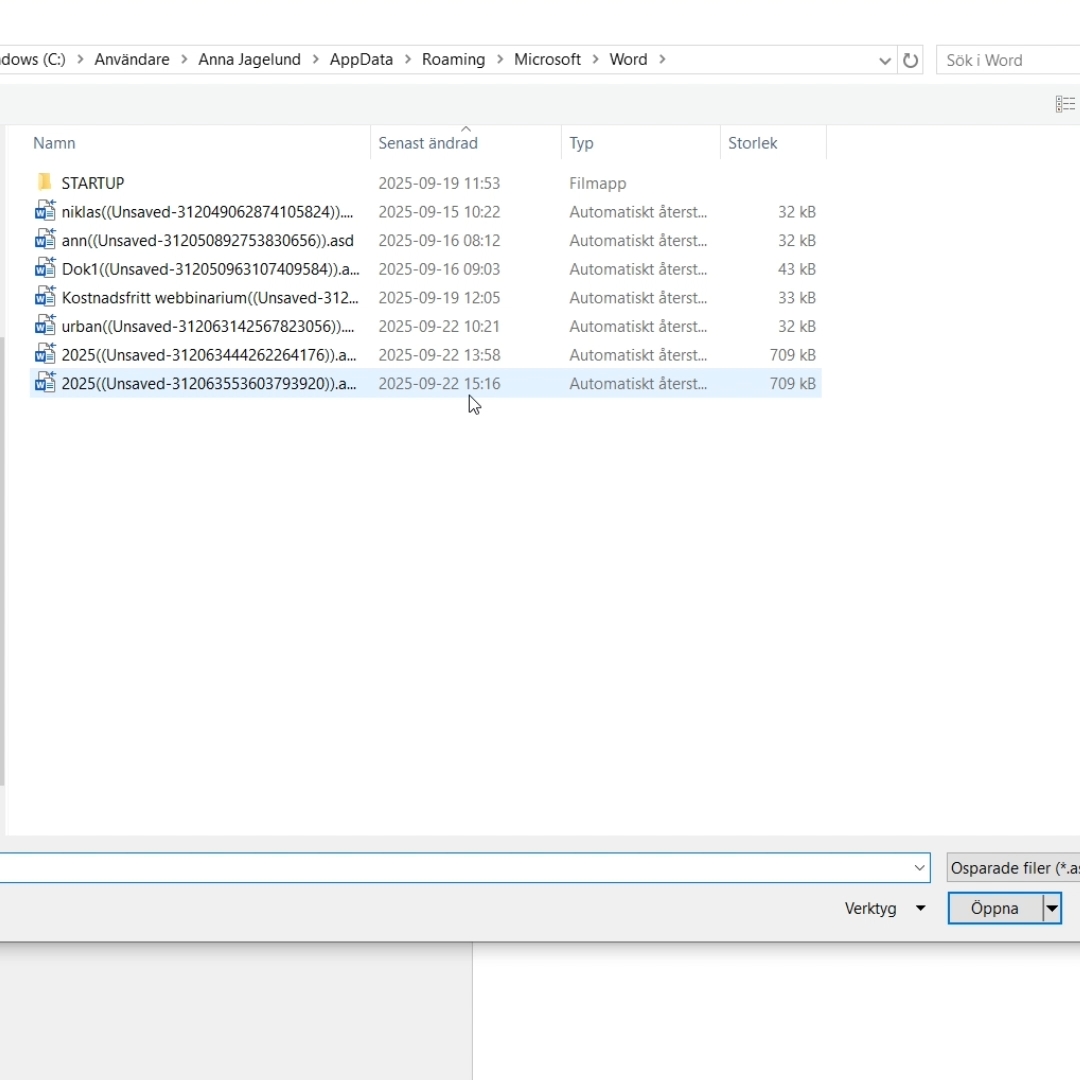Refresh the folder with the reload icon
The width and height of the screenshot is (1080, 1080).
point(910,60)
